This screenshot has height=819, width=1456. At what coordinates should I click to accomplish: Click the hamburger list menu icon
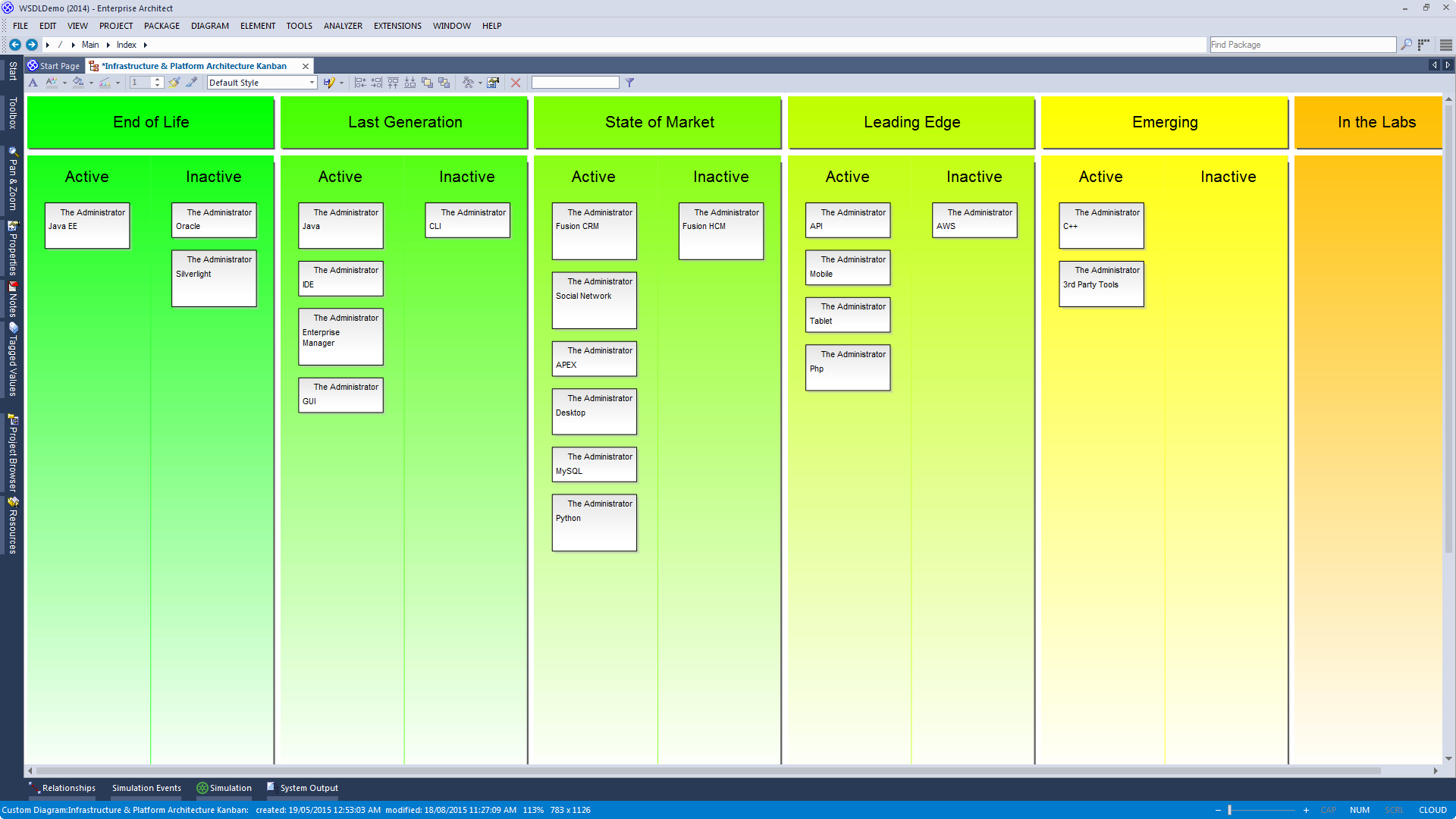[x=1446, y=45]
